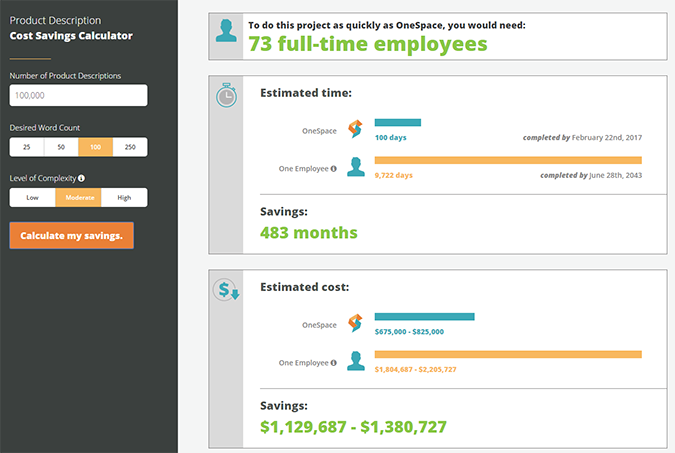Click the dollar-down icon in Estimated cost
675x453 pixels.
click(226, 290)
